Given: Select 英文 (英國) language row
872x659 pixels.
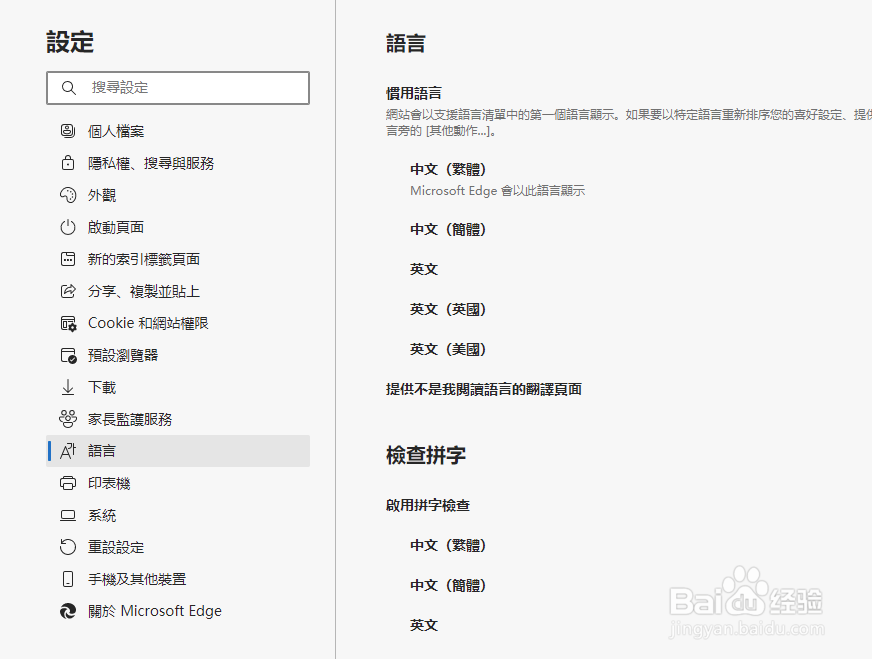Looking at the screenshot, I should (448, 309).
